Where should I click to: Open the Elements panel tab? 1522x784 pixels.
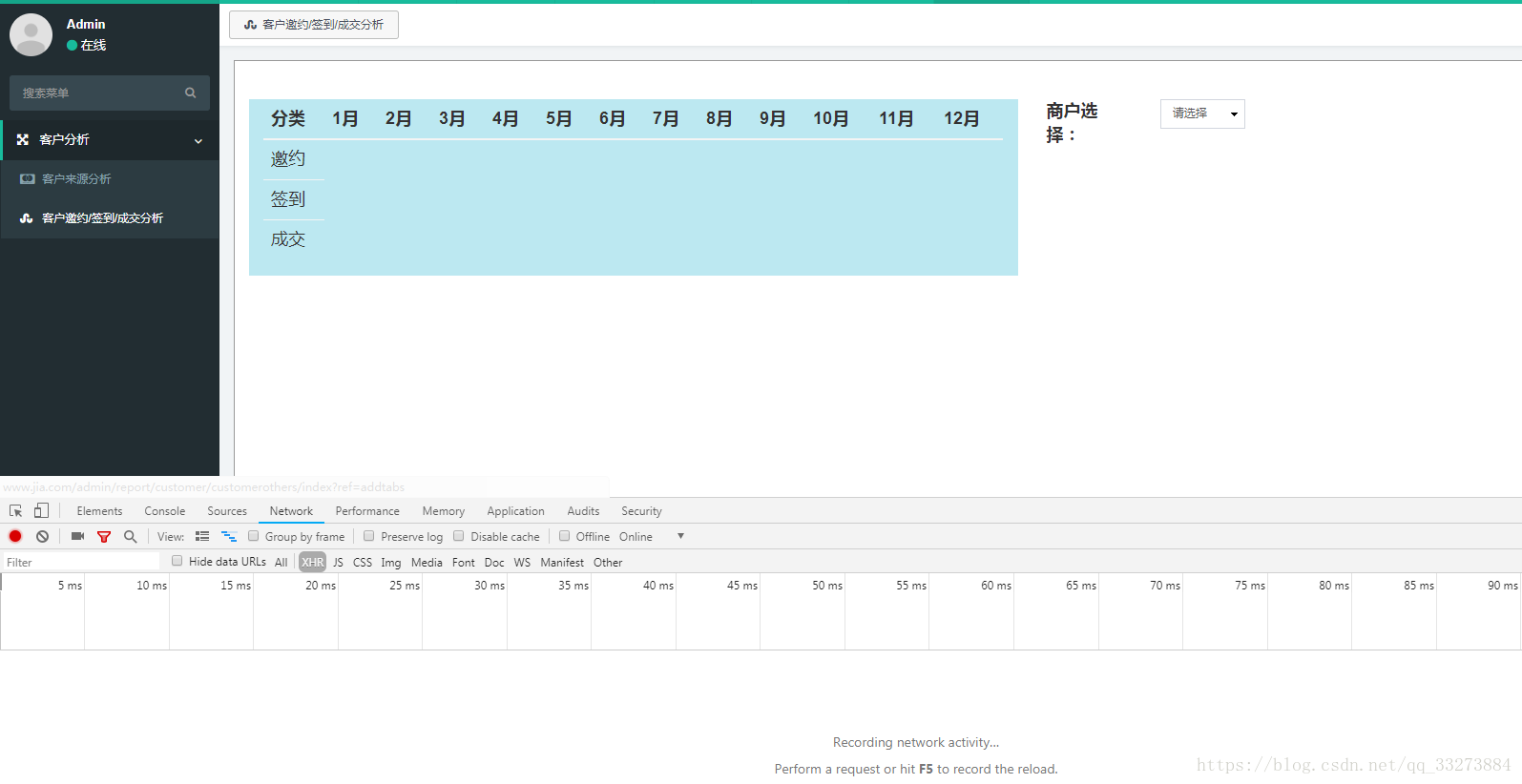pos(99,511)
